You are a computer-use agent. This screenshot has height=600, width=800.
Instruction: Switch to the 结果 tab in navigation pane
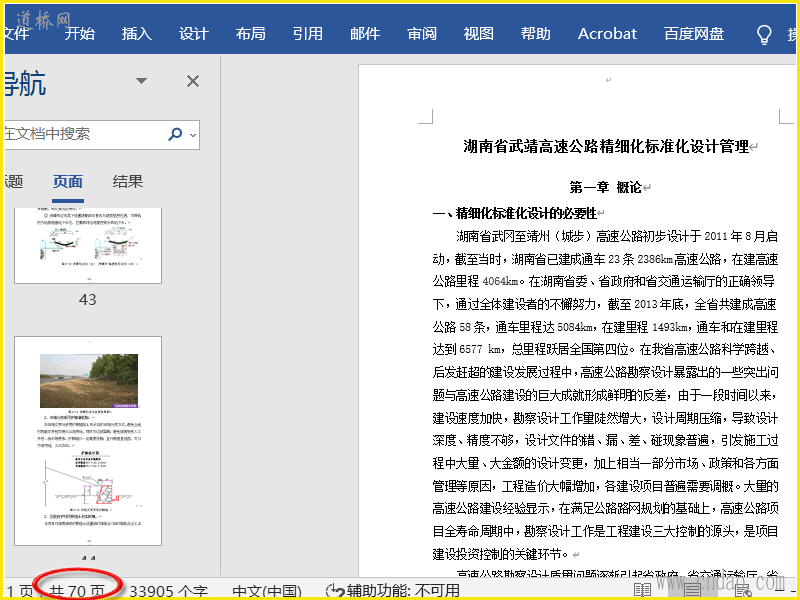pos(128,181)
